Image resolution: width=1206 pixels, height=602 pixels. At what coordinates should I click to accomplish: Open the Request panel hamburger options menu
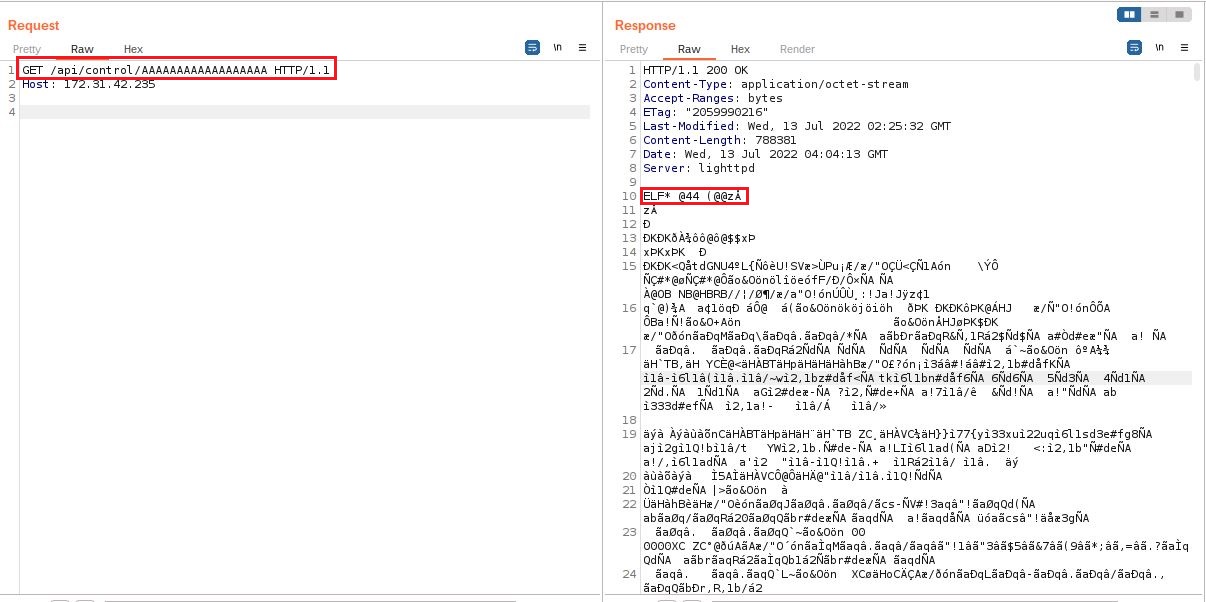[x=582, y=48]
